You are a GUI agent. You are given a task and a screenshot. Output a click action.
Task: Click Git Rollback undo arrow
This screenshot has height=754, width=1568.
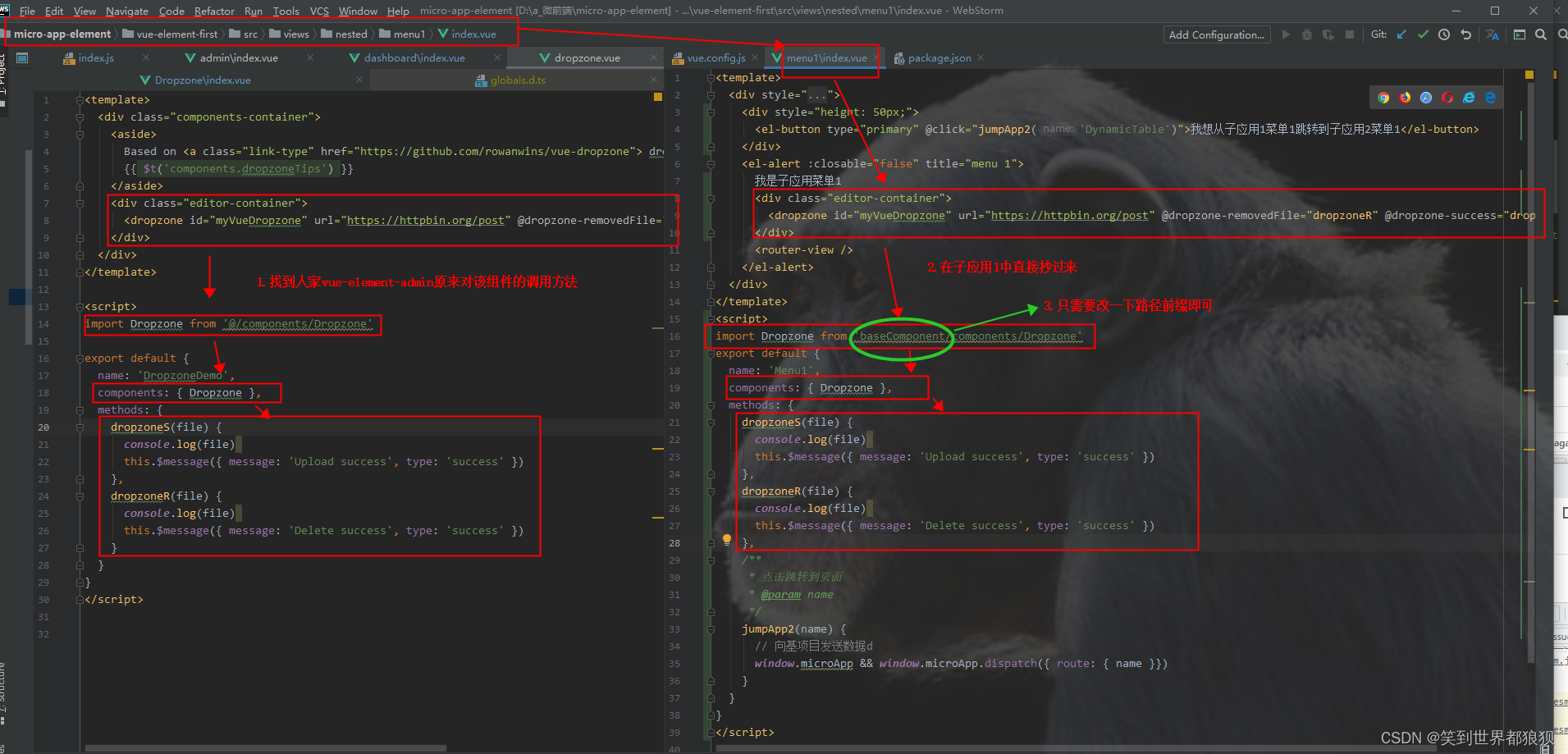click(1465, 34)
